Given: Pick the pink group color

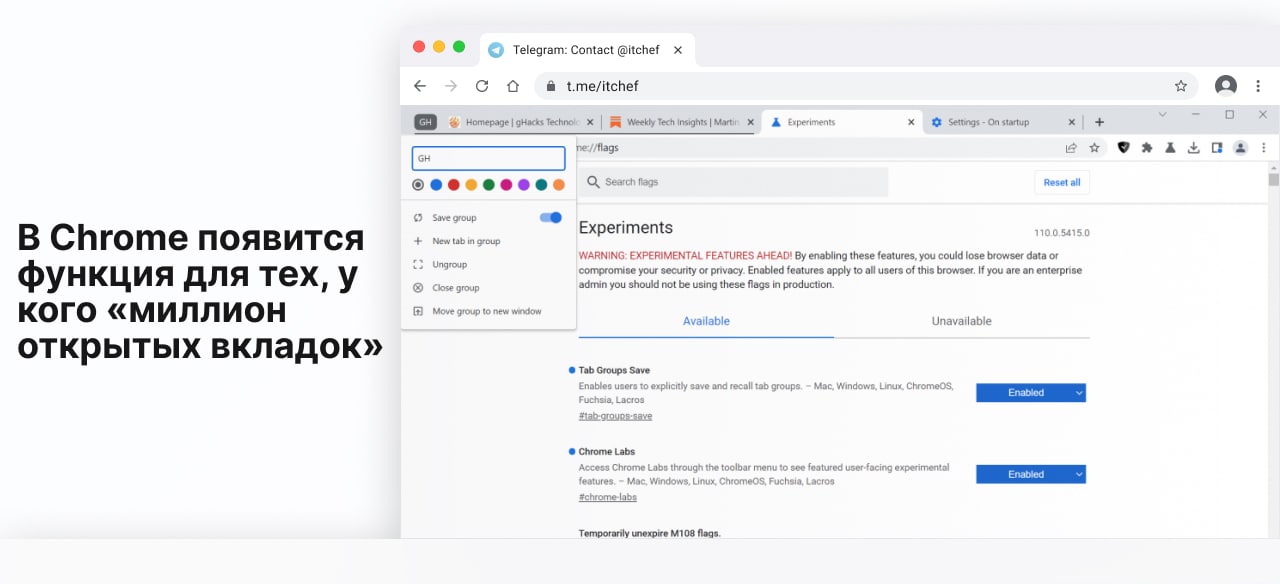Looking at the screenshot, I should point(506,184).
